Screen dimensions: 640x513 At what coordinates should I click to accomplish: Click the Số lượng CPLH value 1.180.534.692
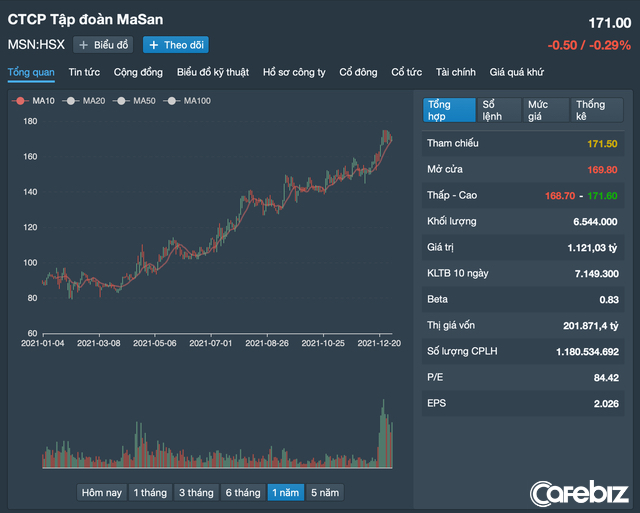(587, 352)
